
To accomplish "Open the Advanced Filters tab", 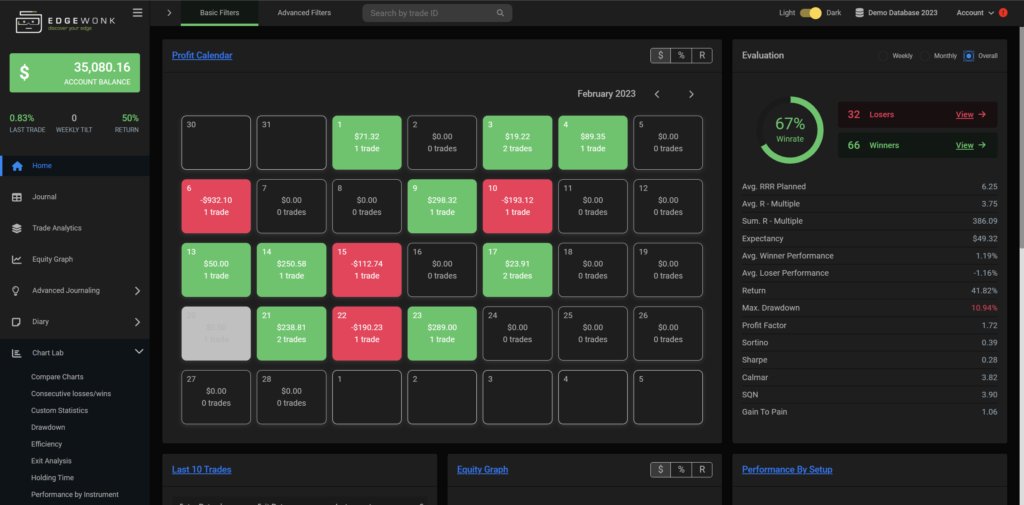I will tap(304, 12).
